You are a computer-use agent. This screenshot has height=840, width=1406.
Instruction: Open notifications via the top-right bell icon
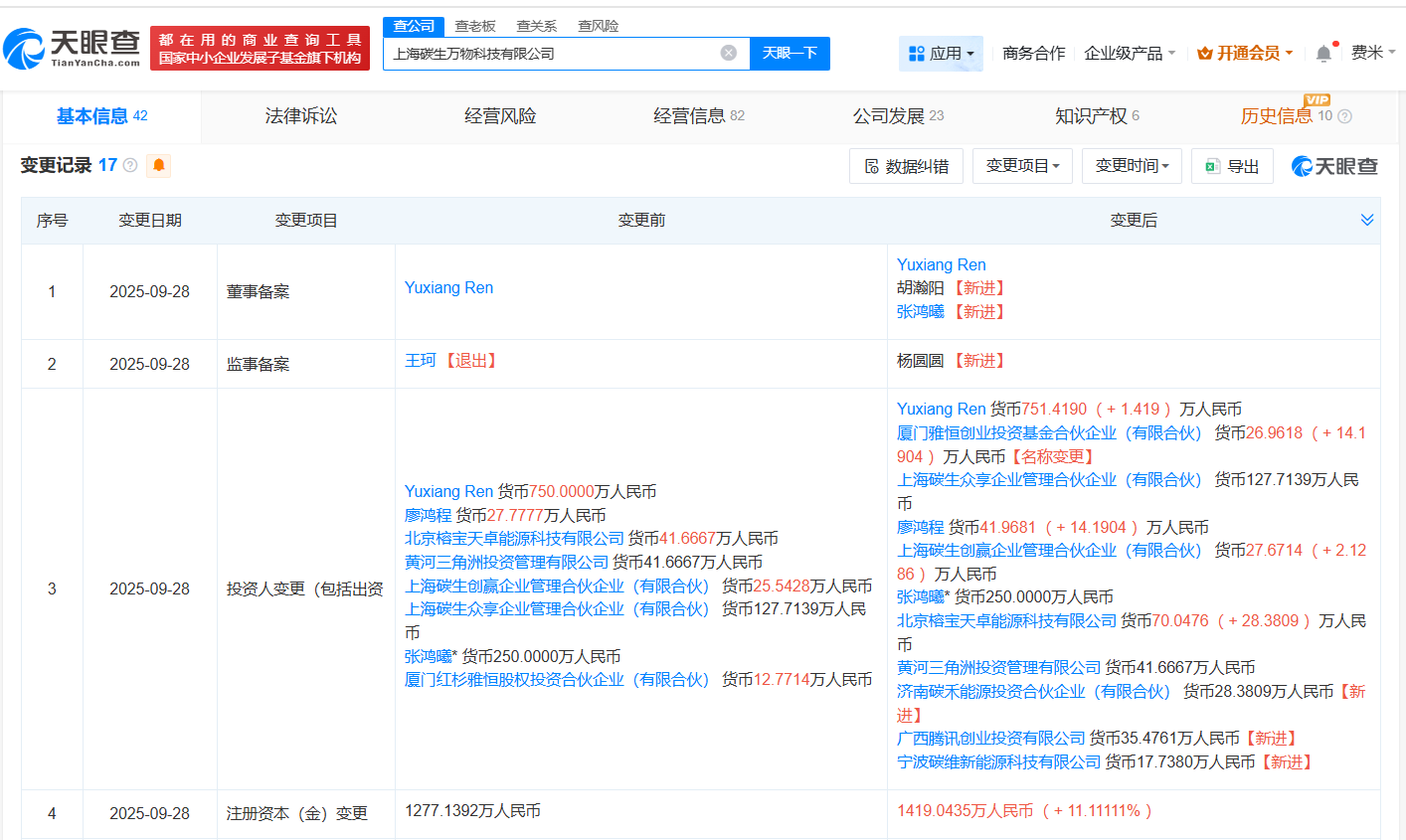tap(1322, 53)
